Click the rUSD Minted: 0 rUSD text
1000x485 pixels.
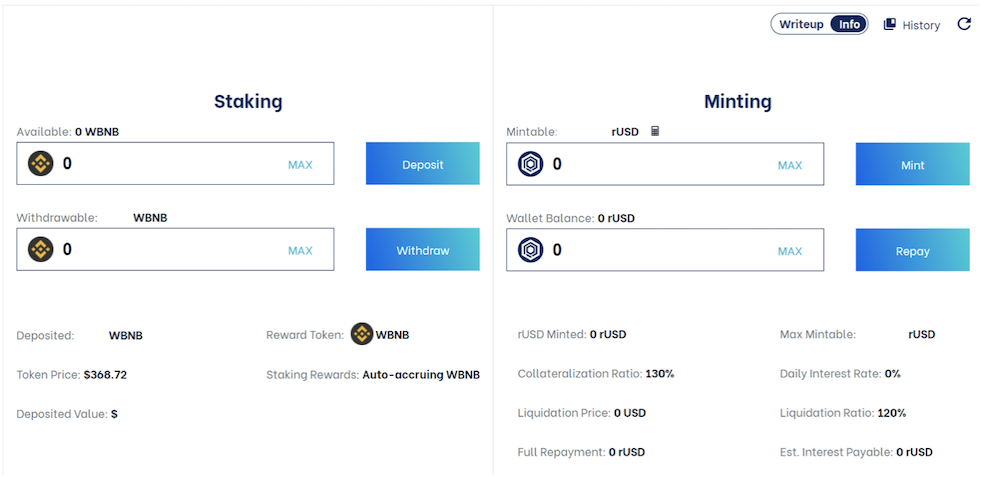pyautogui.click(x=572, y=334)
